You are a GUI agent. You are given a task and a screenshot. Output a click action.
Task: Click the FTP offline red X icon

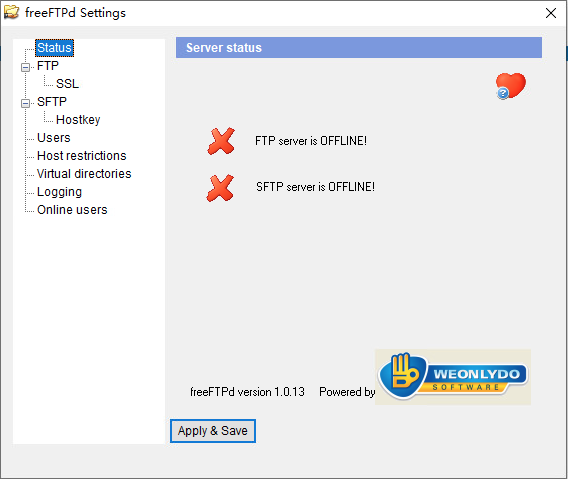click(221, 141)
